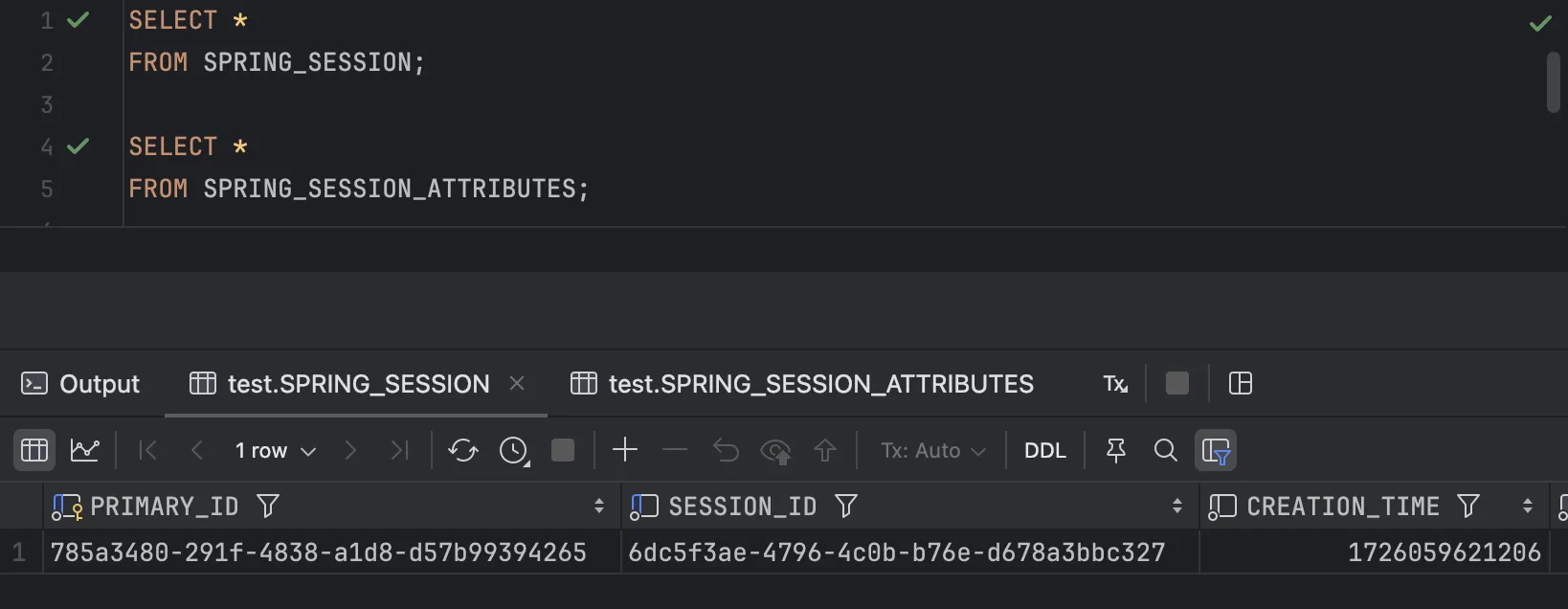
Task: Click the editor vertical scrollbar
Action: click(x=1554, y=82)
